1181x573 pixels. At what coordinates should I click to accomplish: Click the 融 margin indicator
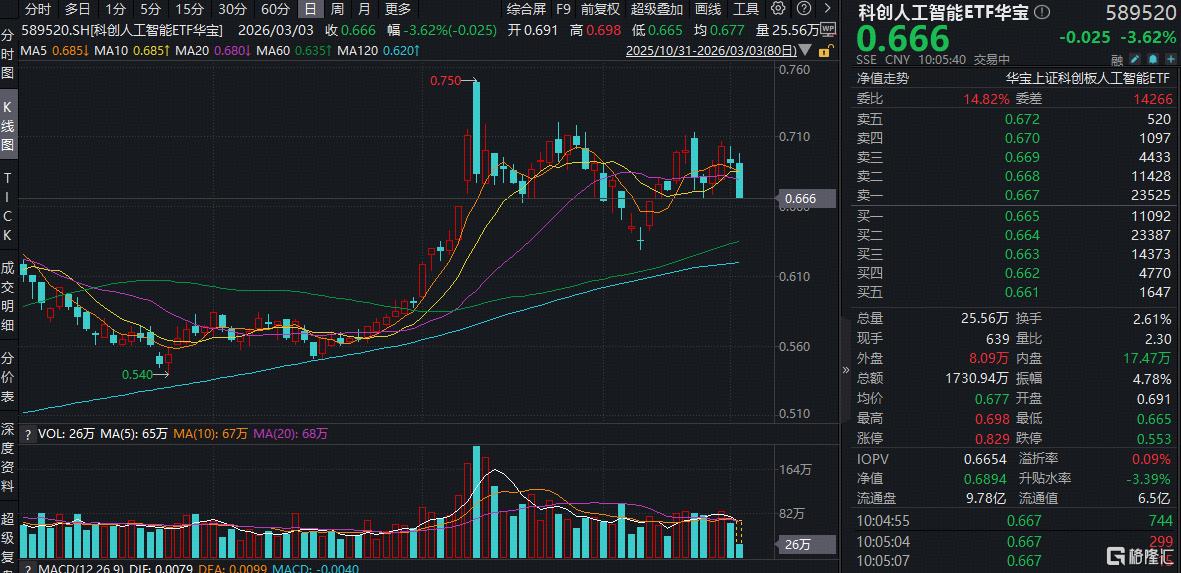click(1117, 59)
